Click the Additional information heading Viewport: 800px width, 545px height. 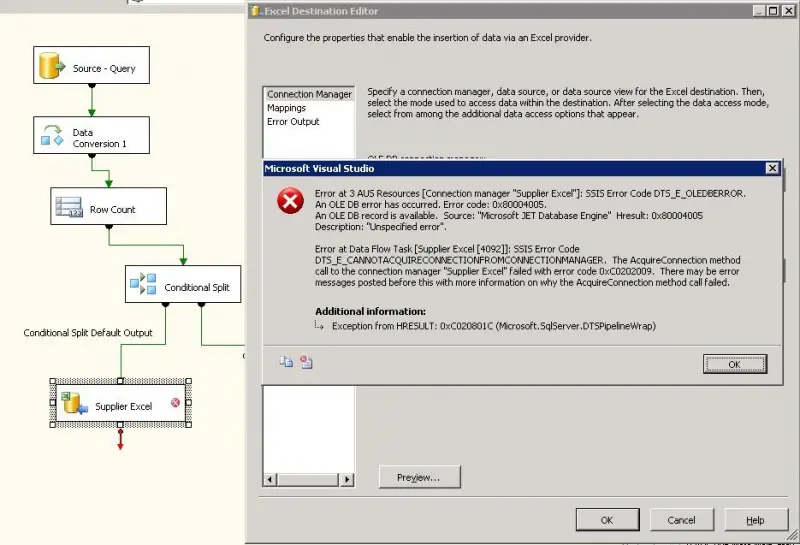(x=370, y=311)
